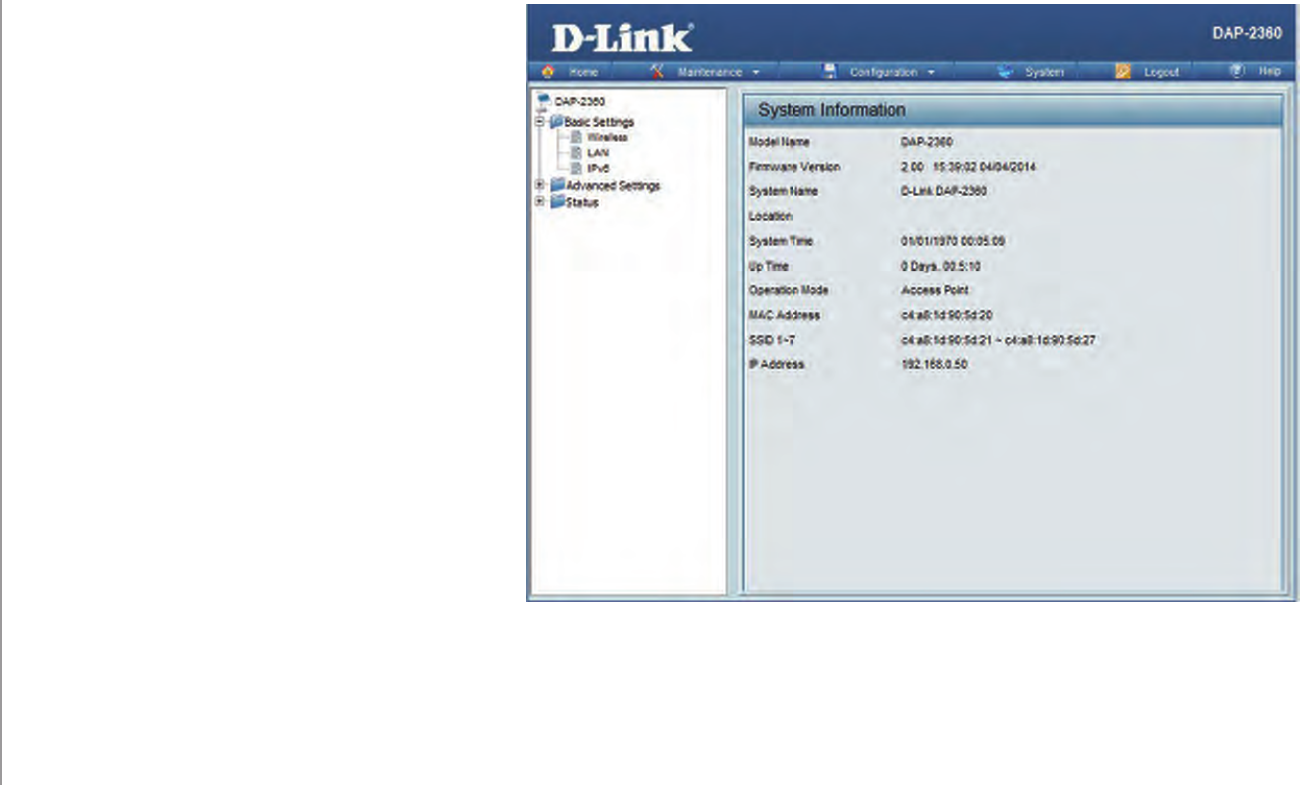This screenshot has width=1300, height=785.
Task: Click the D-Link DAP-2360 system name value
Action: [x=943, y=191]
